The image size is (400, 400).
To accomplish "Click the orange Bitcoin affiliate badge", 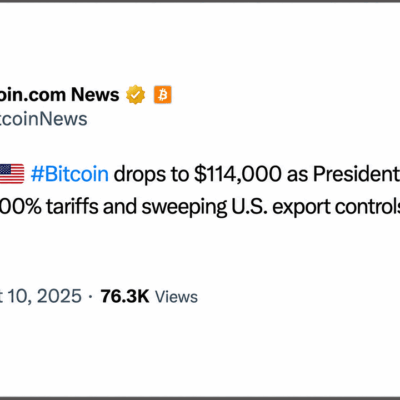I will tap(163, 95).
